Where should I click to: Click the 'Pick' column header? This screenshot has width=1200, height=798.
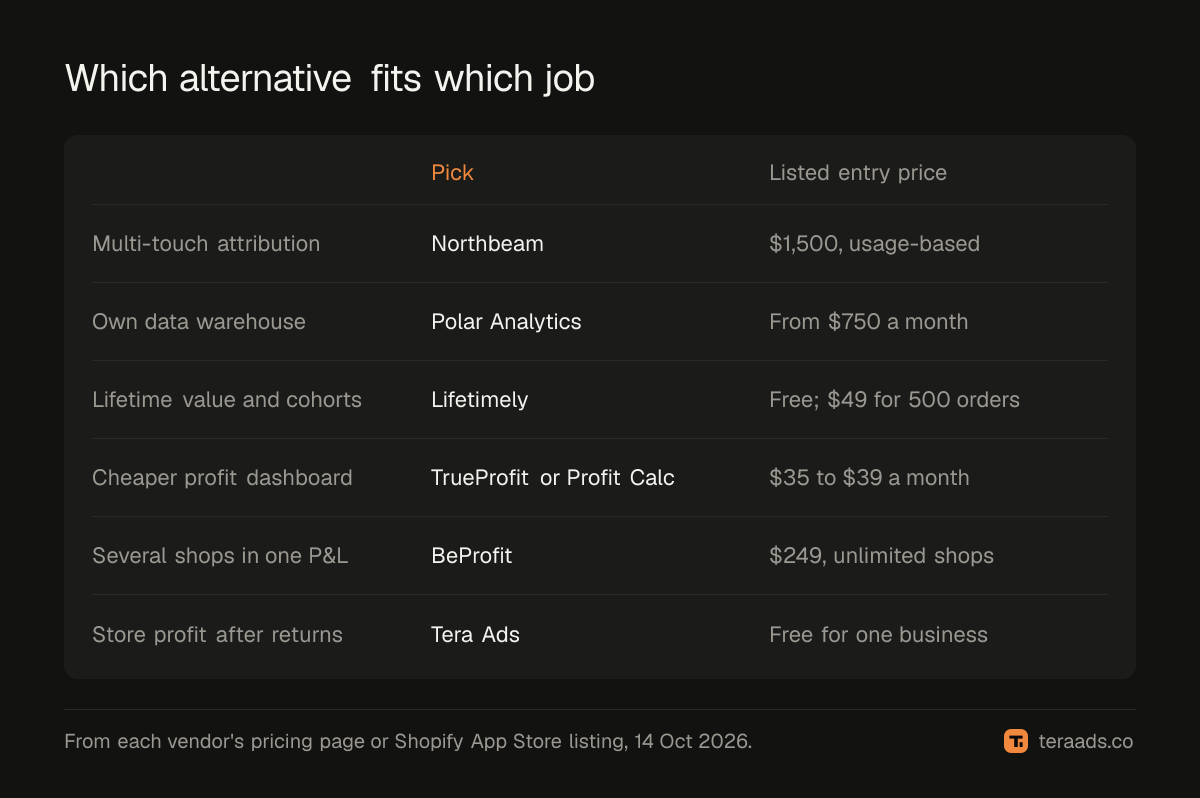[x=452, y=172]
